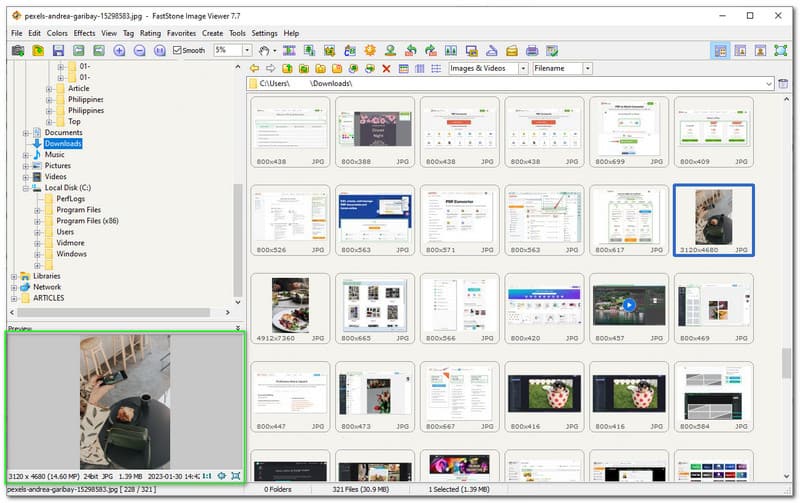The height and width of the screenshot is (503, 800).
Task: Click the Rotate Left icon
Action: point(410,50)
